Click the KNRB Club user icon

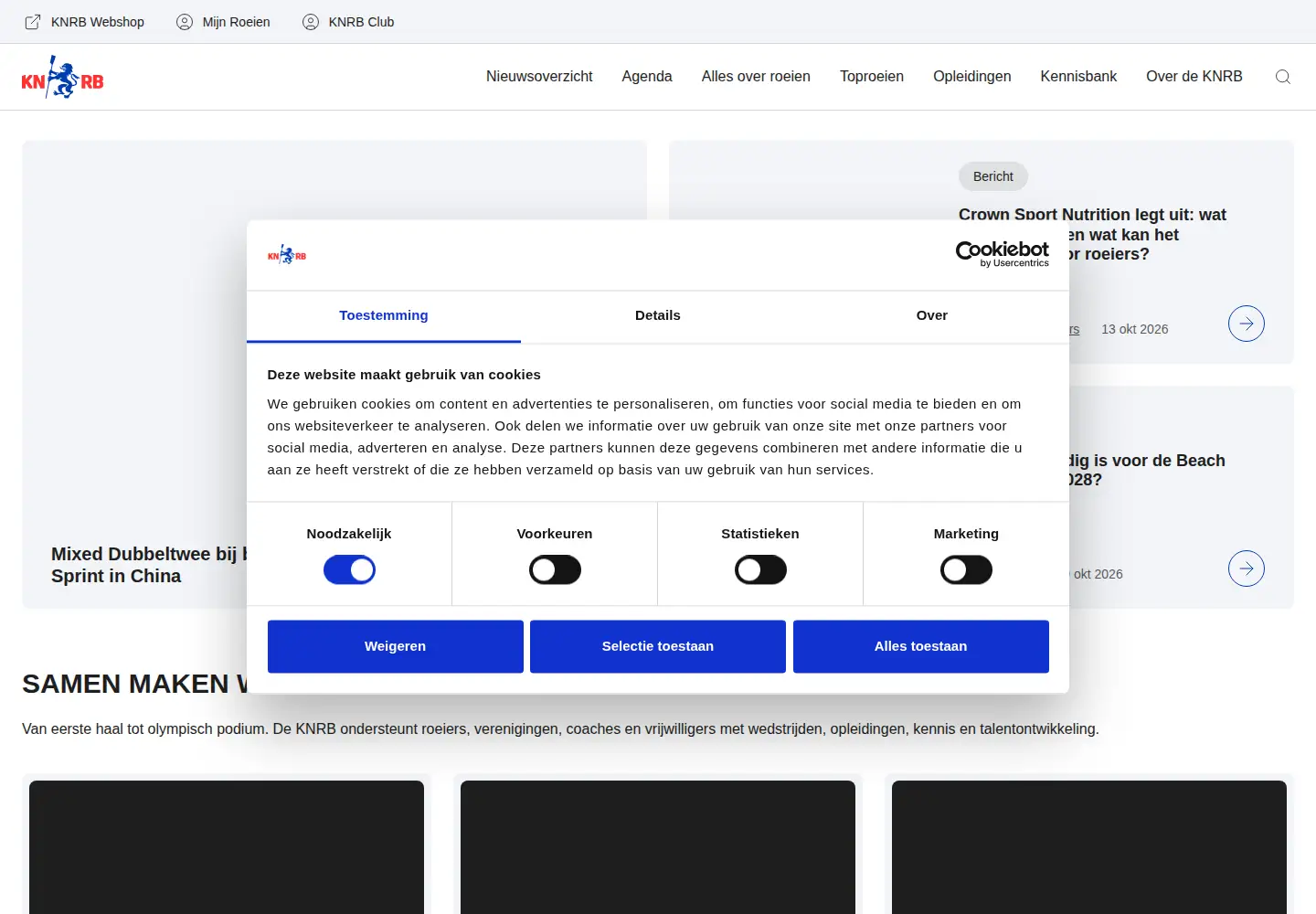(x=311, y=22)
